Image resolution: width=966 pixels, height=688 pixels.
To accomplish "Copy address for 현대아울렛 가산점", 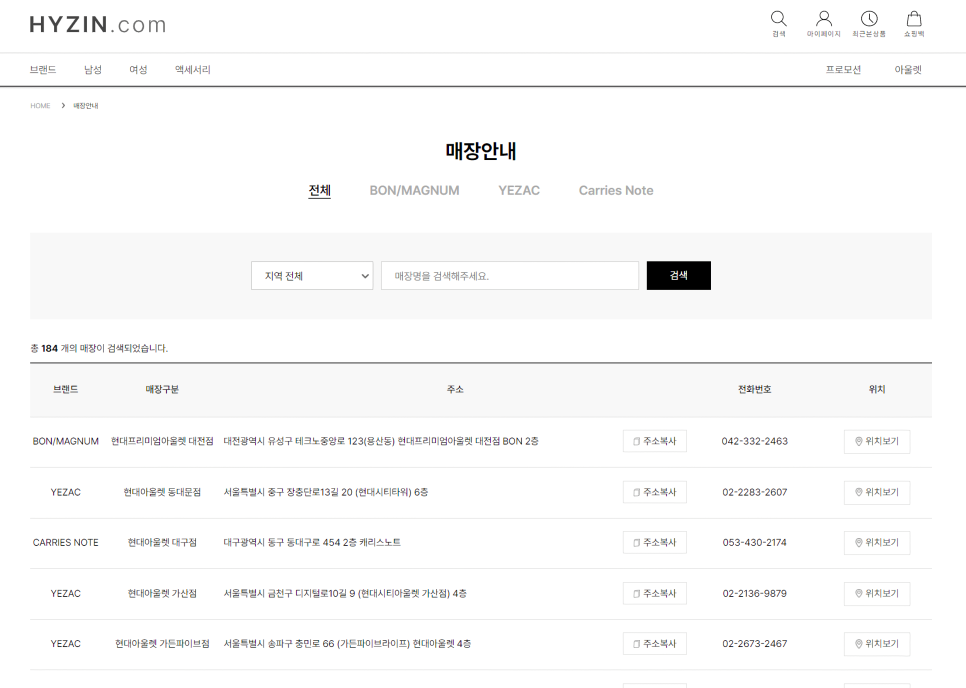I will tap(654, 594).
